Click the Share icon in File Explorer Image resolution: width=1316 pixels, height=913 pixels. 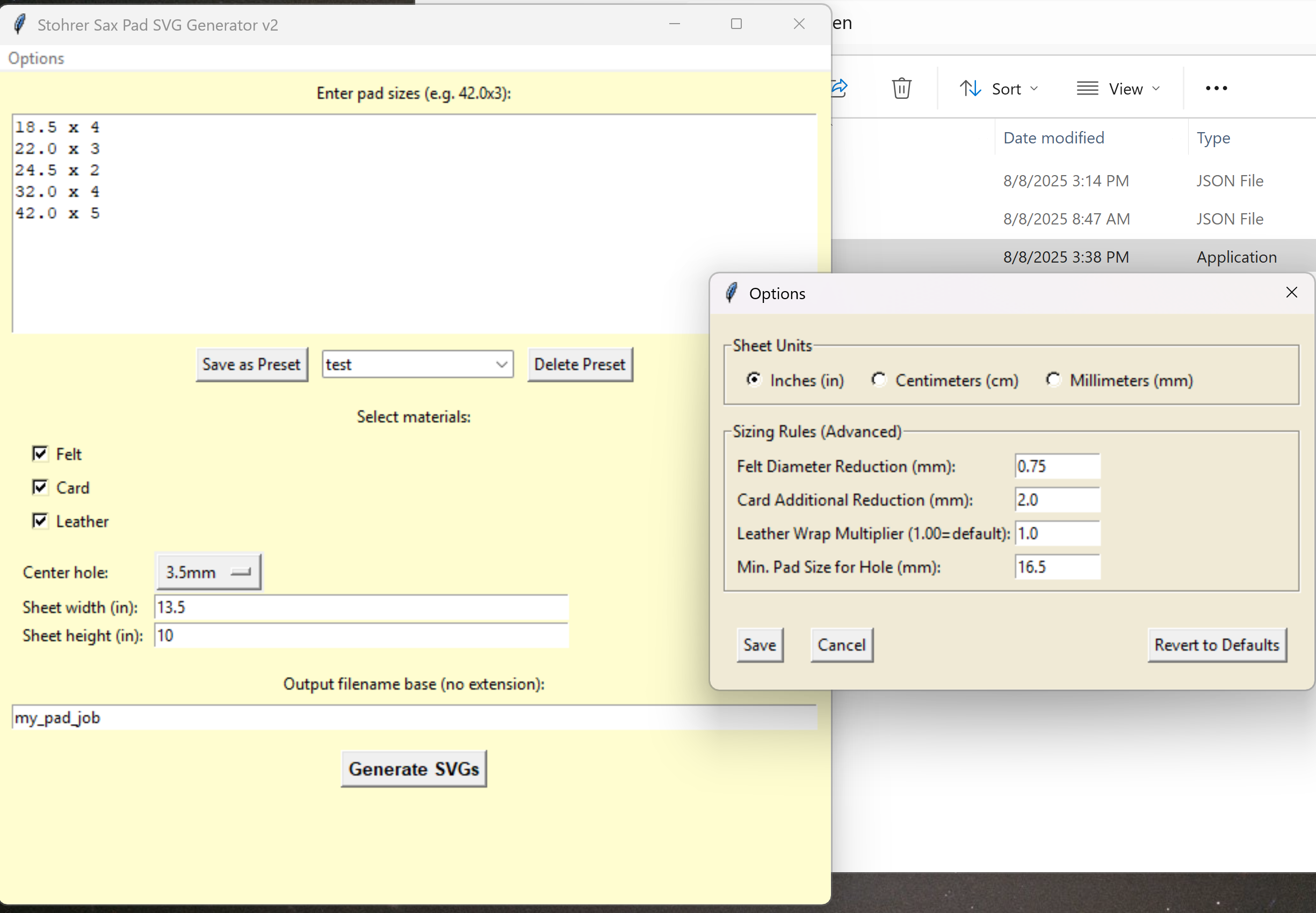pyautogui.click(x=840, y=88)
